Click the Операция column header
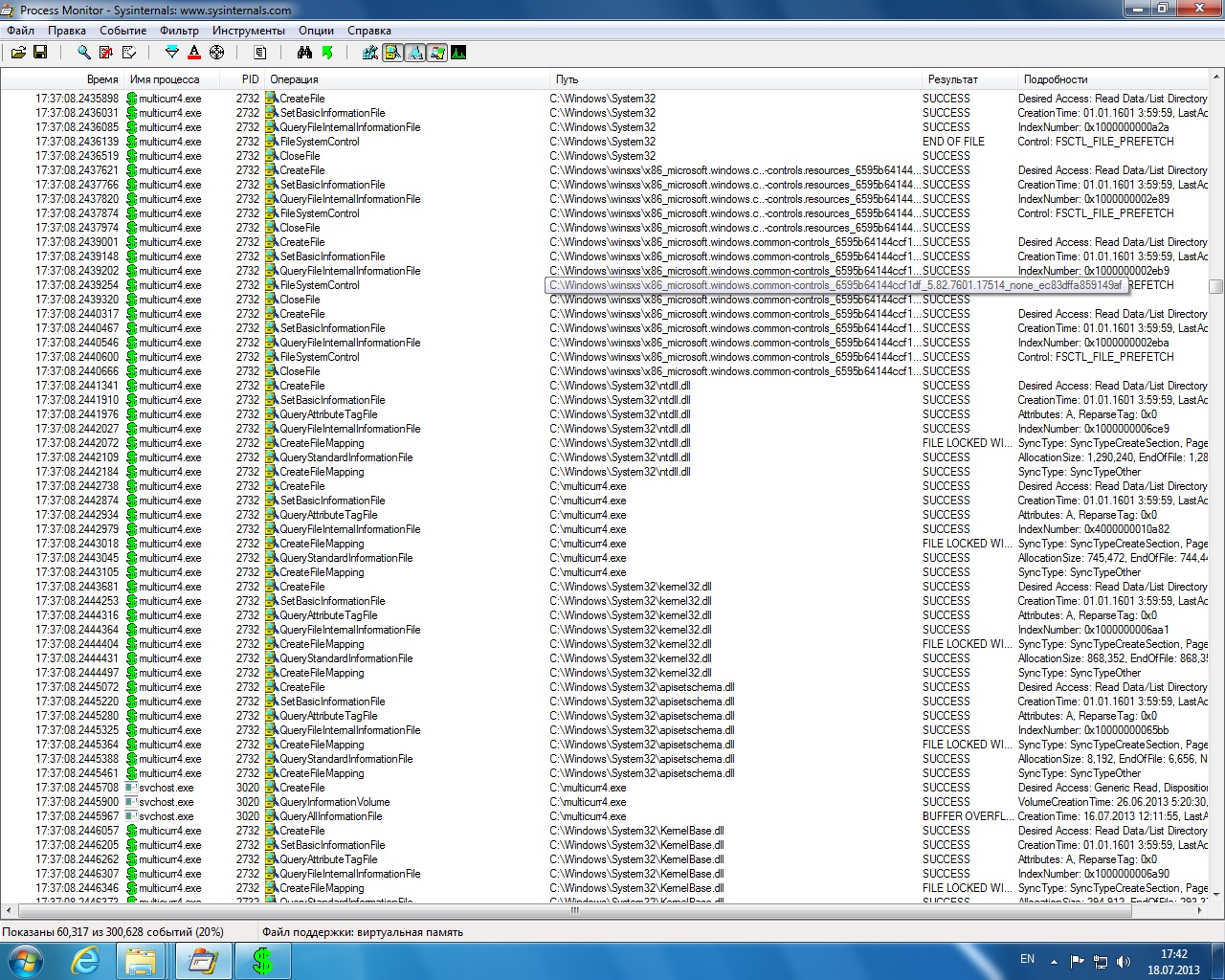 pos(408,79)
